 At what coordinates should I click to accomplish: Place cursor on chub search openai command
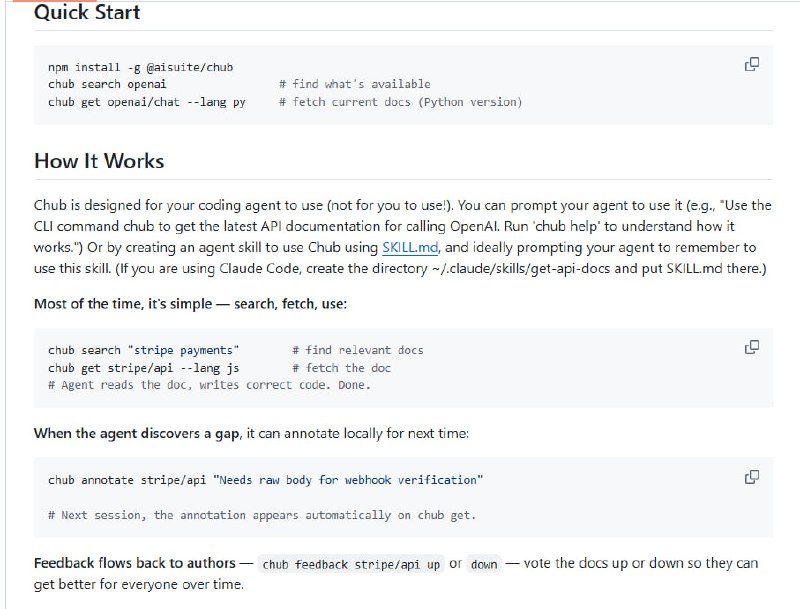(107, 84)
